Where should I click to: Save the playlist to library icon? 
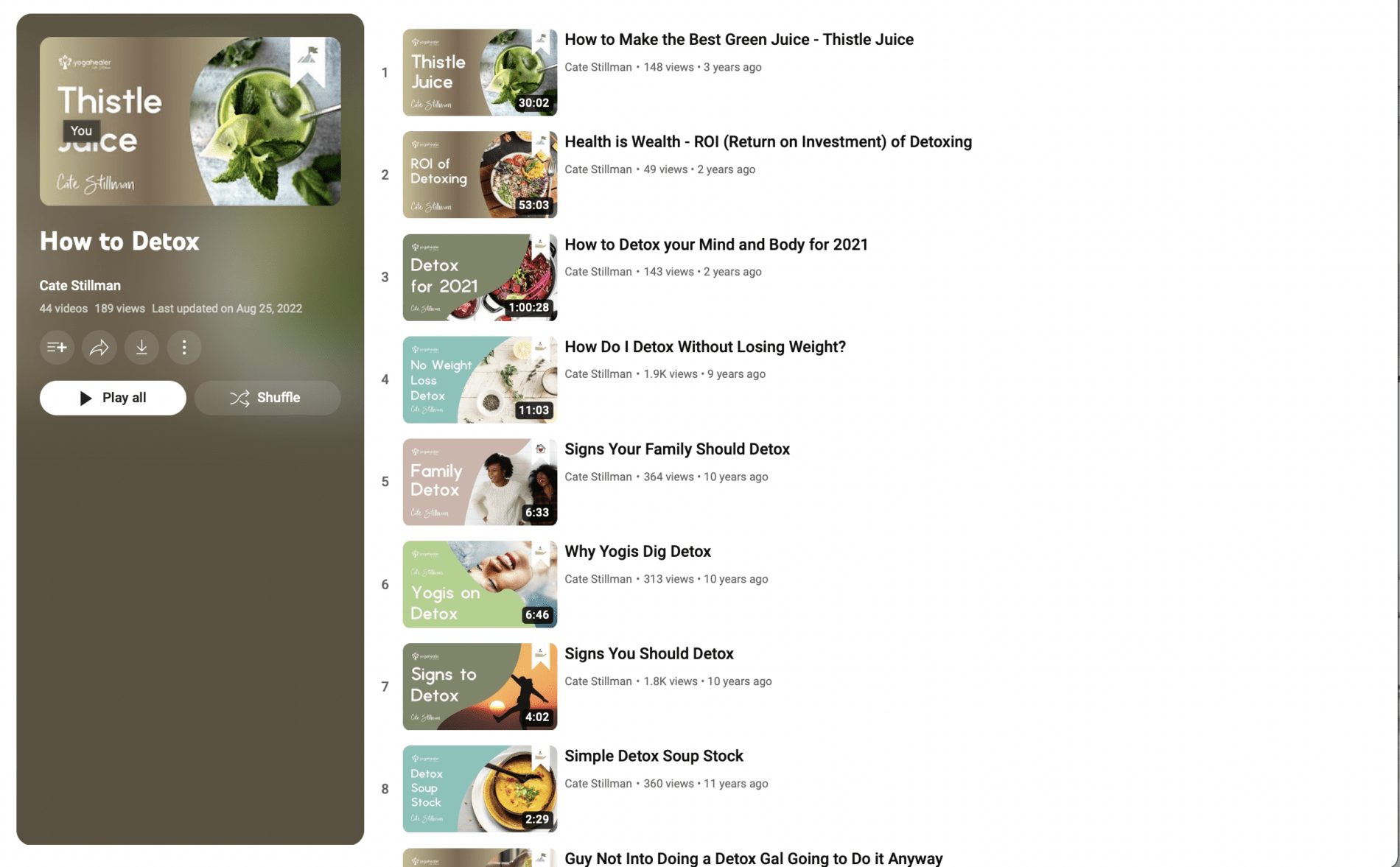57,347
